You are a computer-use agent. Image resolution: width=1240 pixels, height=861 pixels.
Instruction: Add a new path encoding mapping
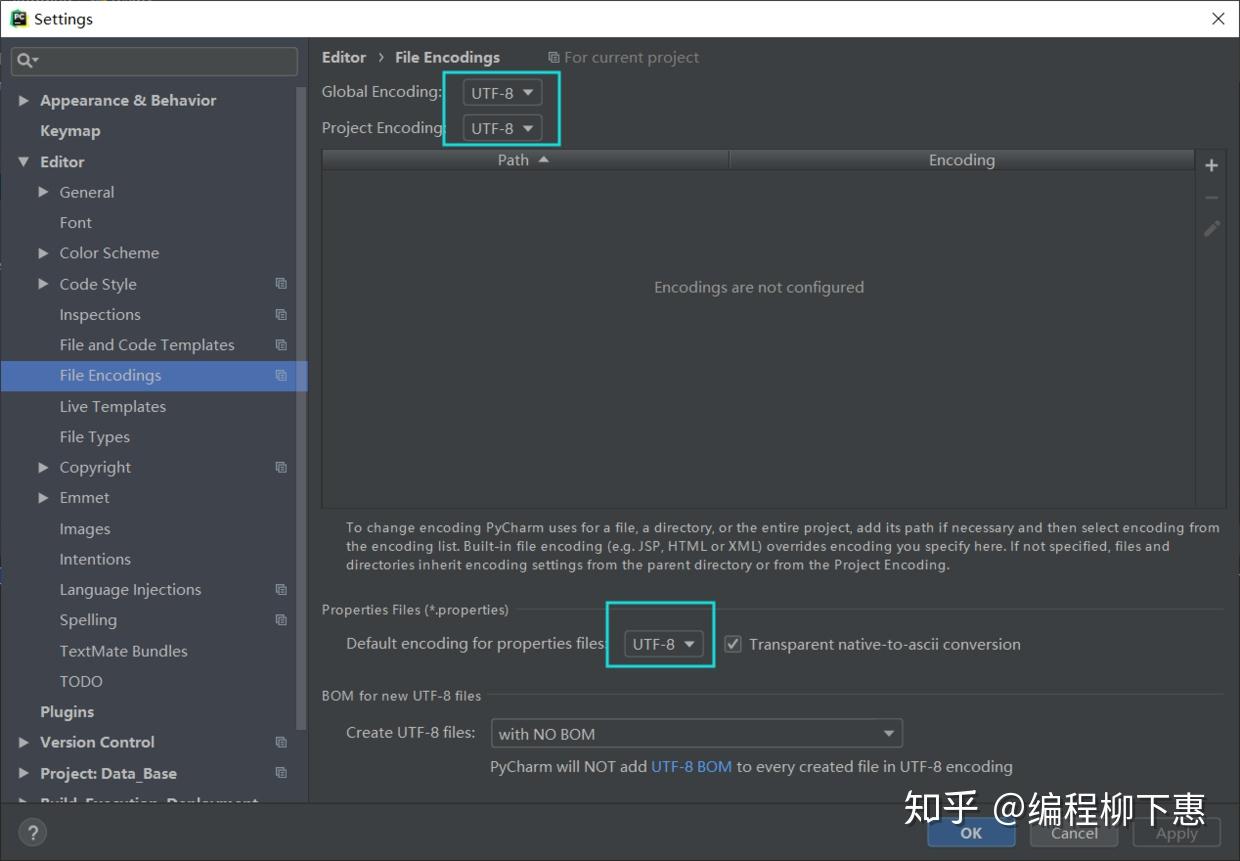point(1211,165)
